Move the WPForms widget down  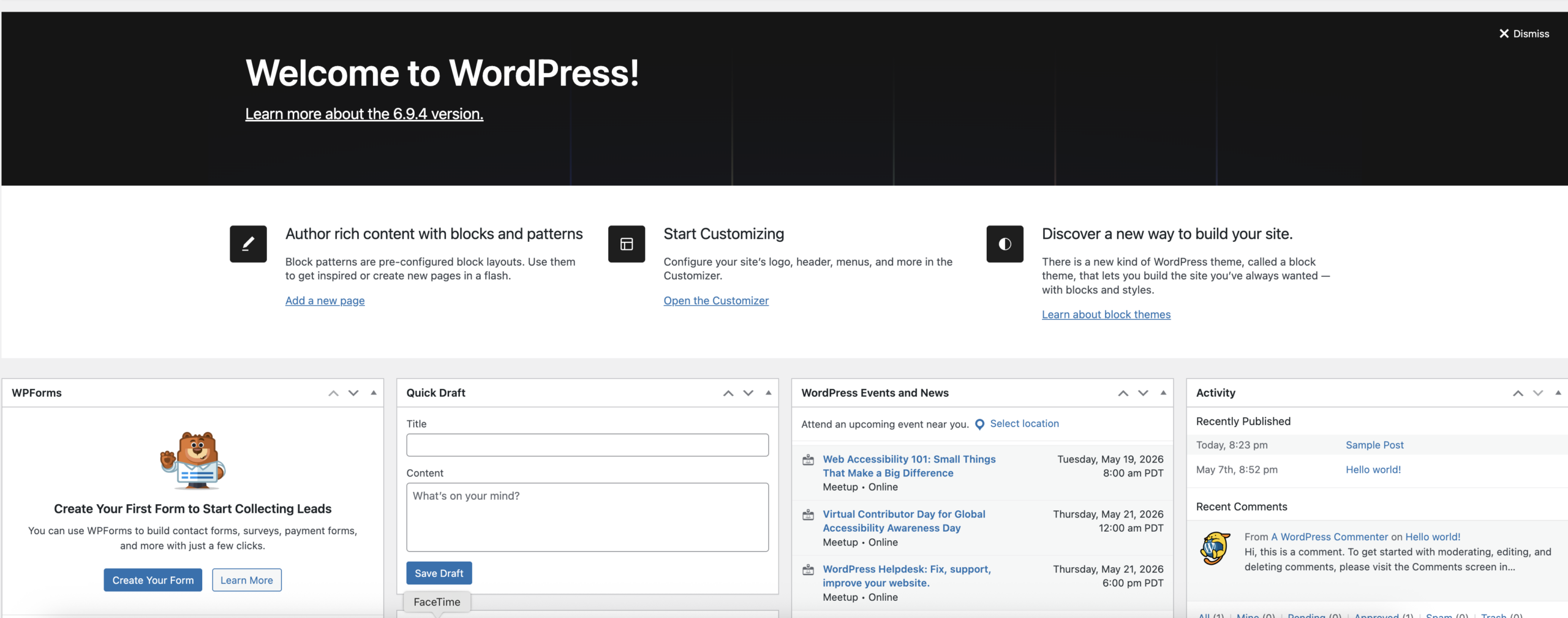353,393
